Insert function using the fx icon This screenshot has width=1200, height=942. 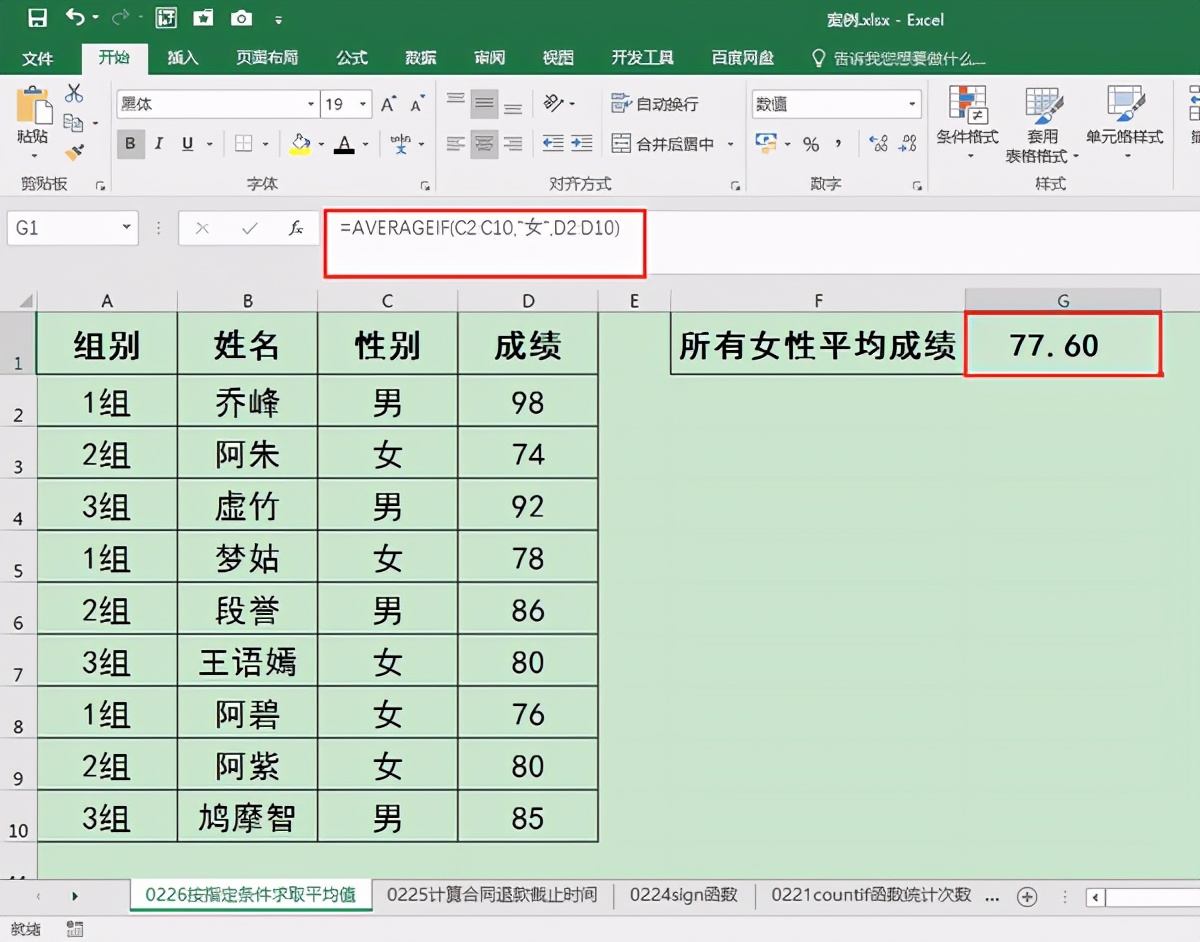(296, 229)
